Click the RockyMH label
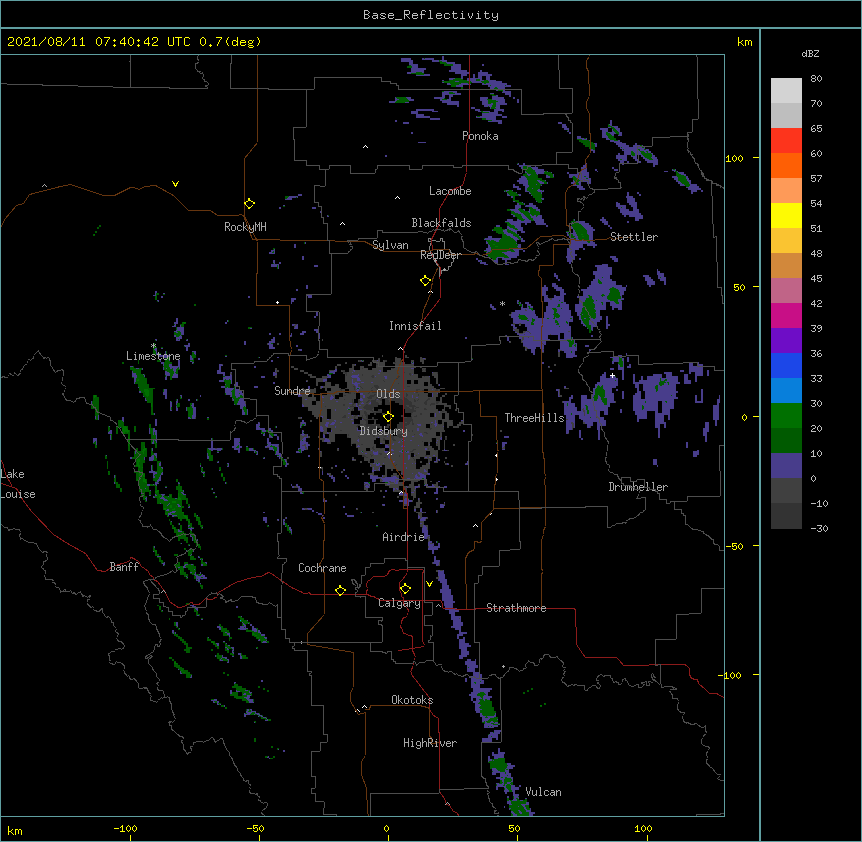The image size is (862, 842). tap(245, 227)
